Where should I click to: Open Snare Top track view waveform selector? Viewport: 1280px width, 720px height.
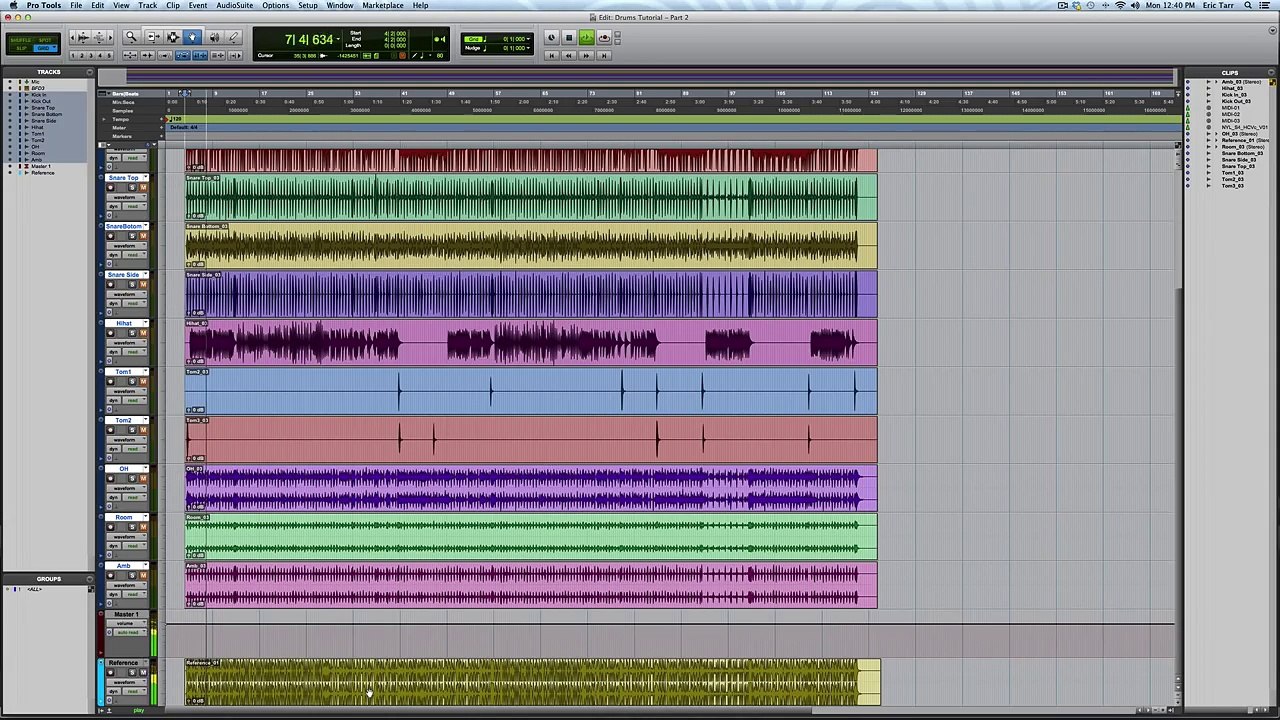pyautogui.click(x=127, y=197)
